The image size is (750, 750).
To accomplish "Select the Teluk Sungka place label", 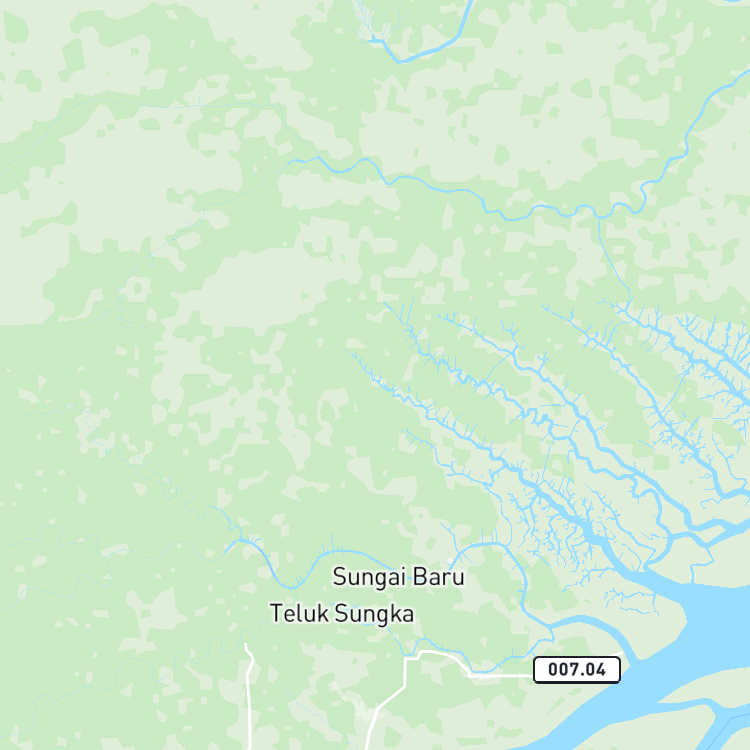I will click(x=342, y=613).
